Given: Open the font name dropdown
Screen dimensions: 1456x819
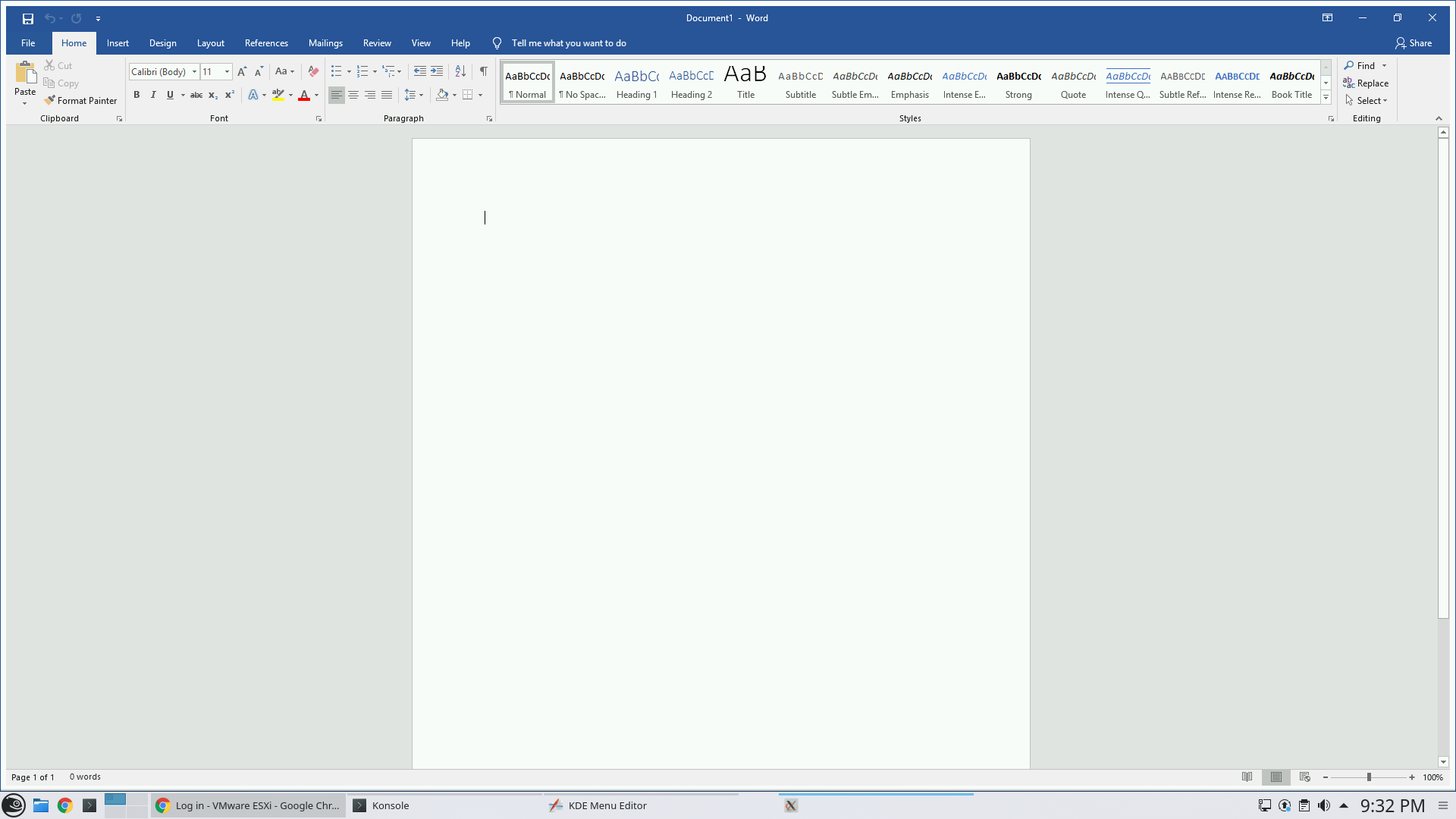Looking at the screenshot, I should point(194,72).
